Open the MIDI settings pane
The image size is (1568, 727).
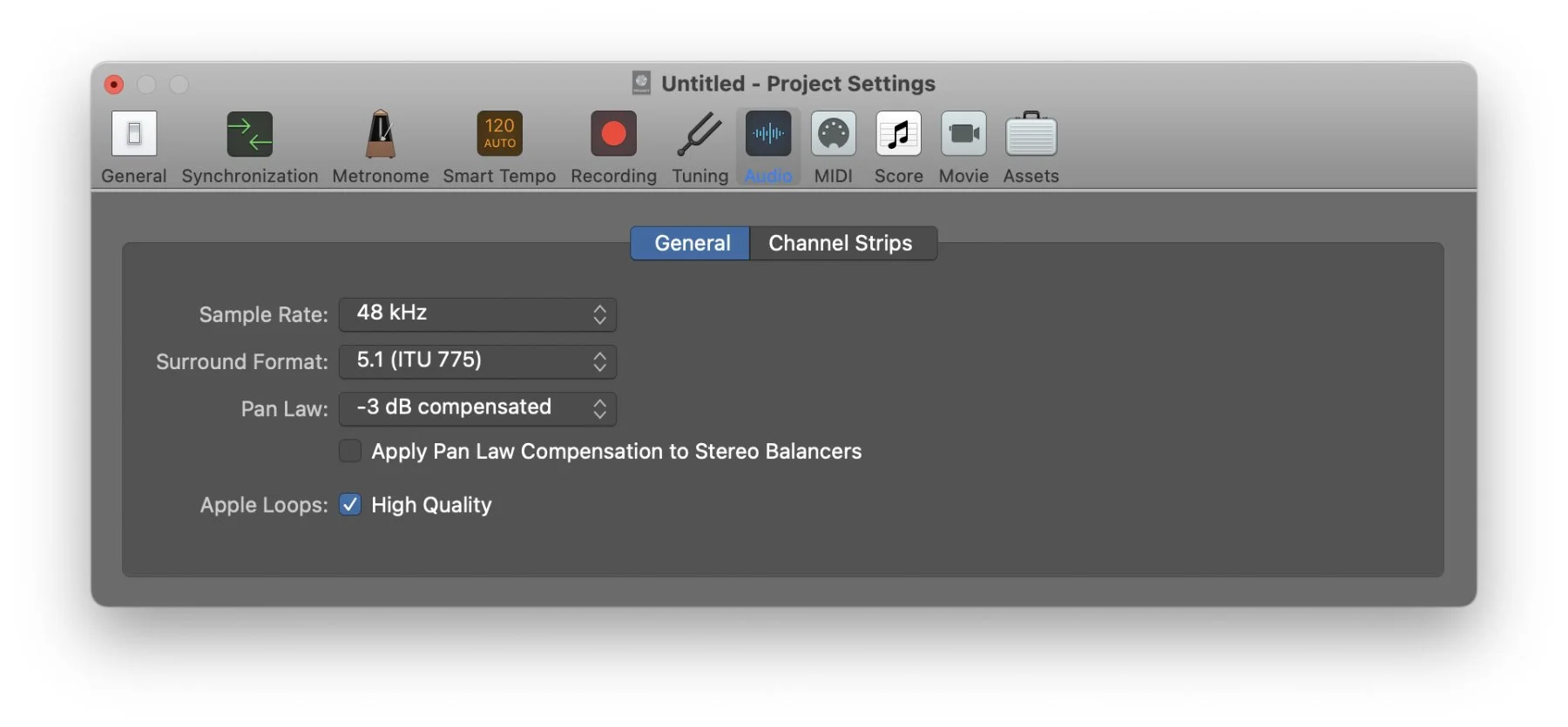(x=834, y=146)
